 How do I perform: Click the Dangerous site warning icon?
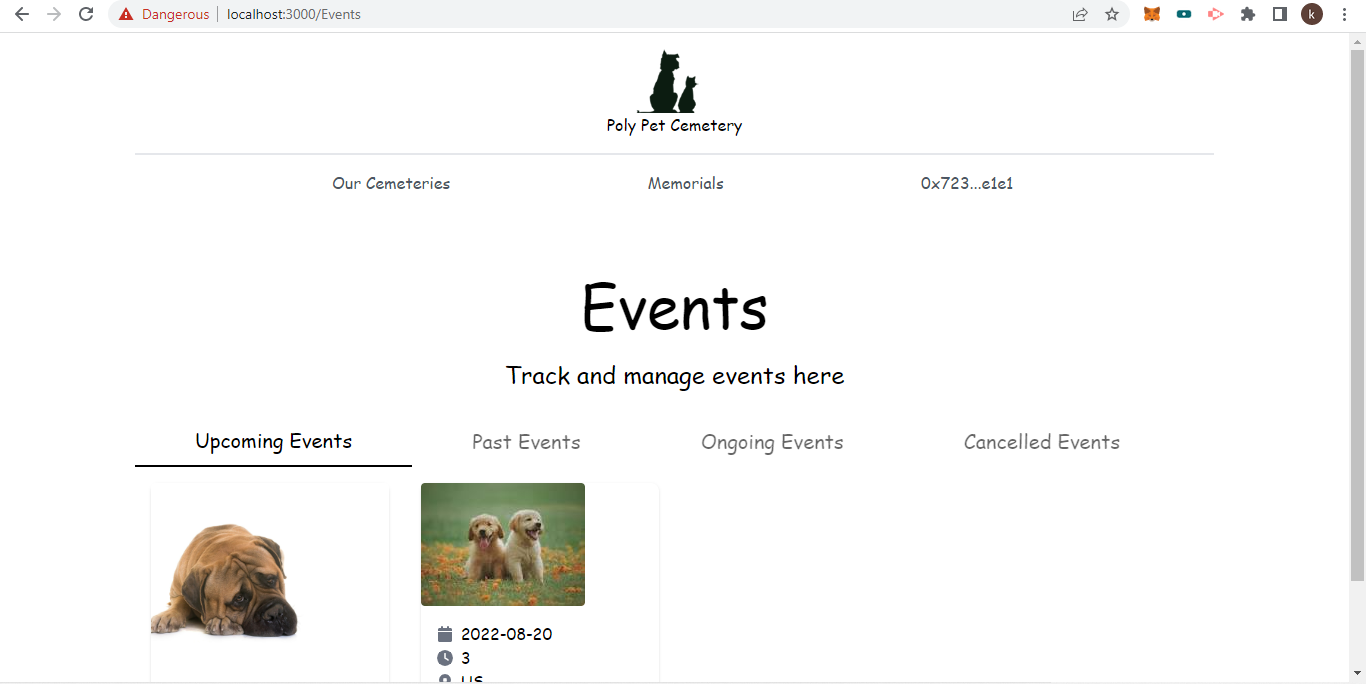pyautogui.click(x=126, y=14)
